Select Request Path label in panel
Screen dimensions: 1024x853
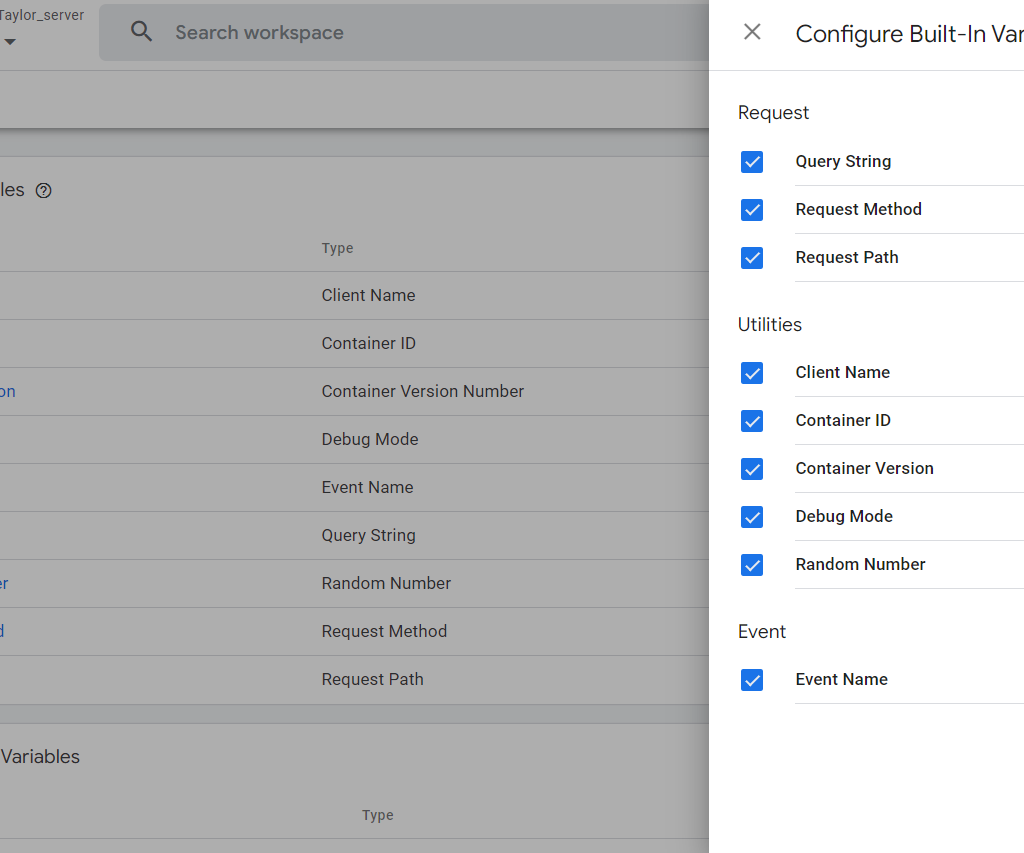pos(847,257)
